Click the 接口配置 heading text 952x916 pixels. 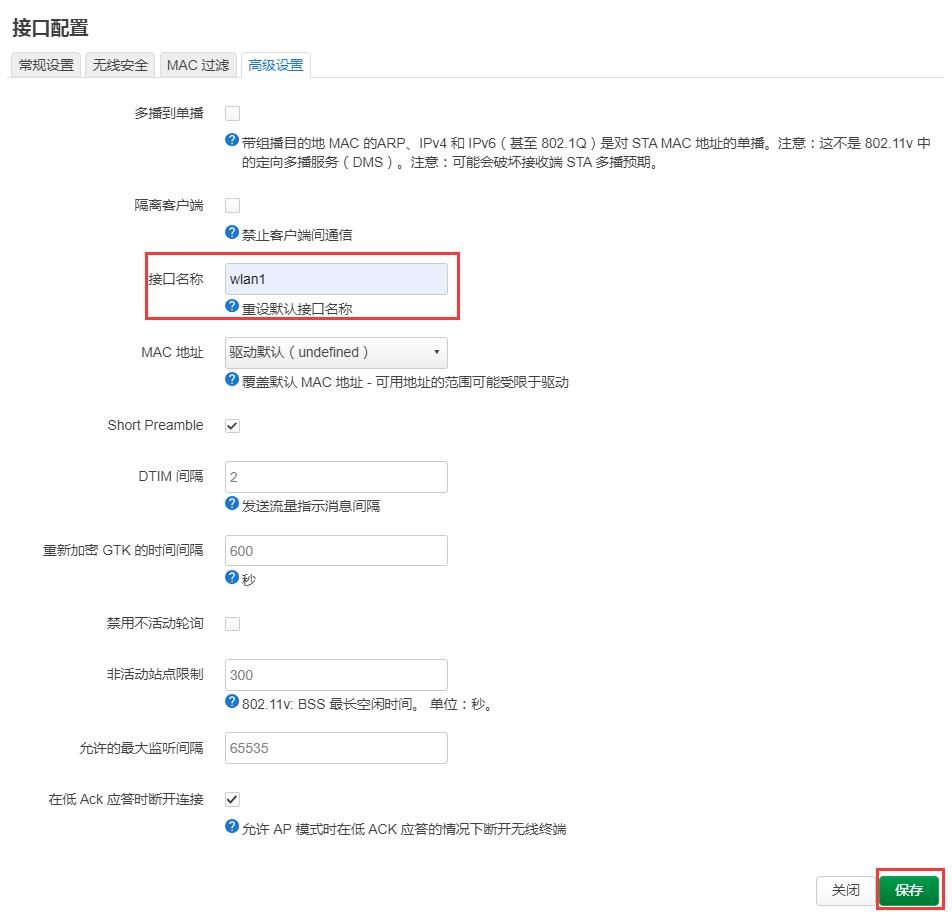click(50, 28)
